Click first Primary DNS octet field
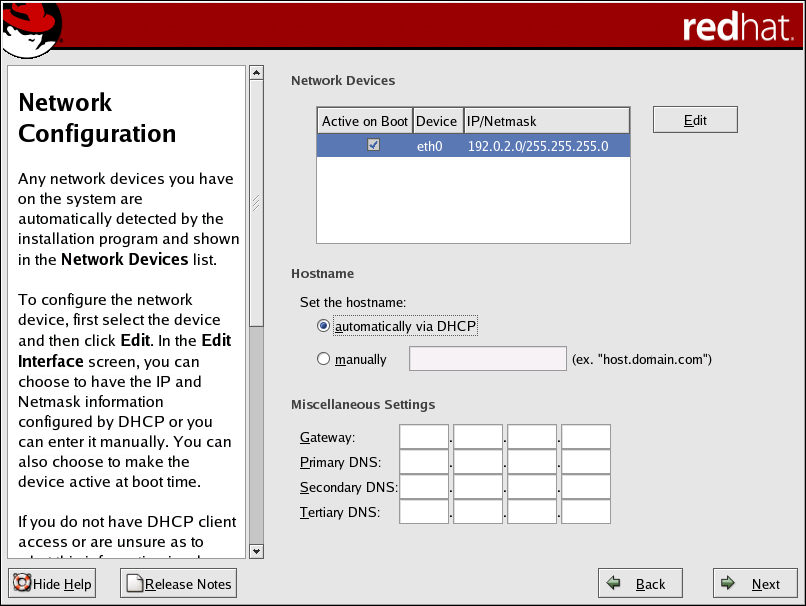806x606 pixels. click(424, 462)
